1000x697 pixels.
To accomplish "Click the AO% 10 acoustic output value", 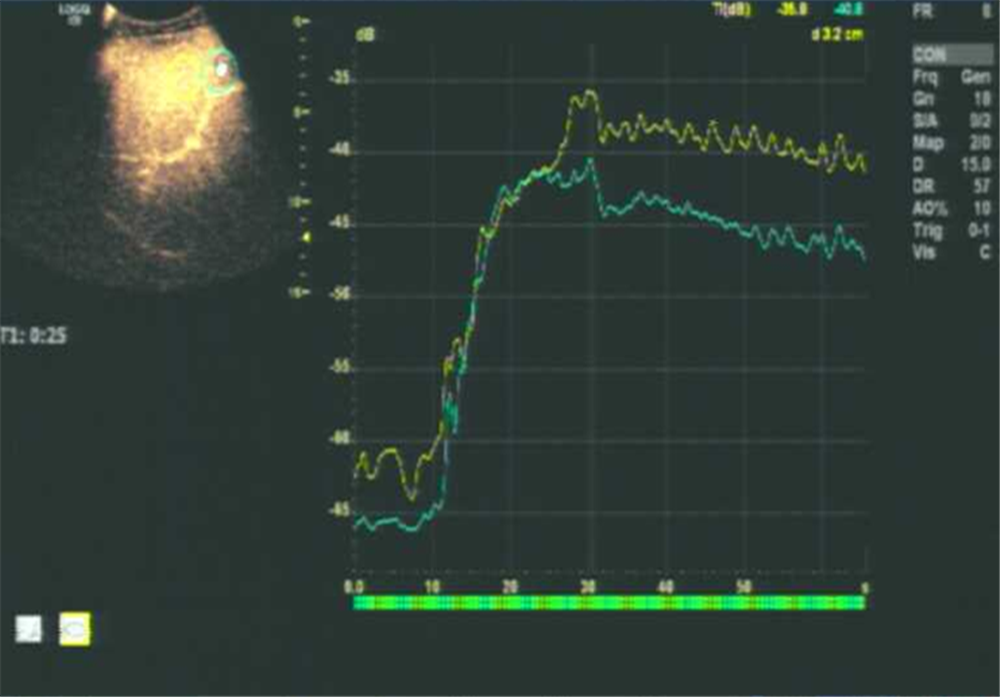I will [x=950, y=208].
